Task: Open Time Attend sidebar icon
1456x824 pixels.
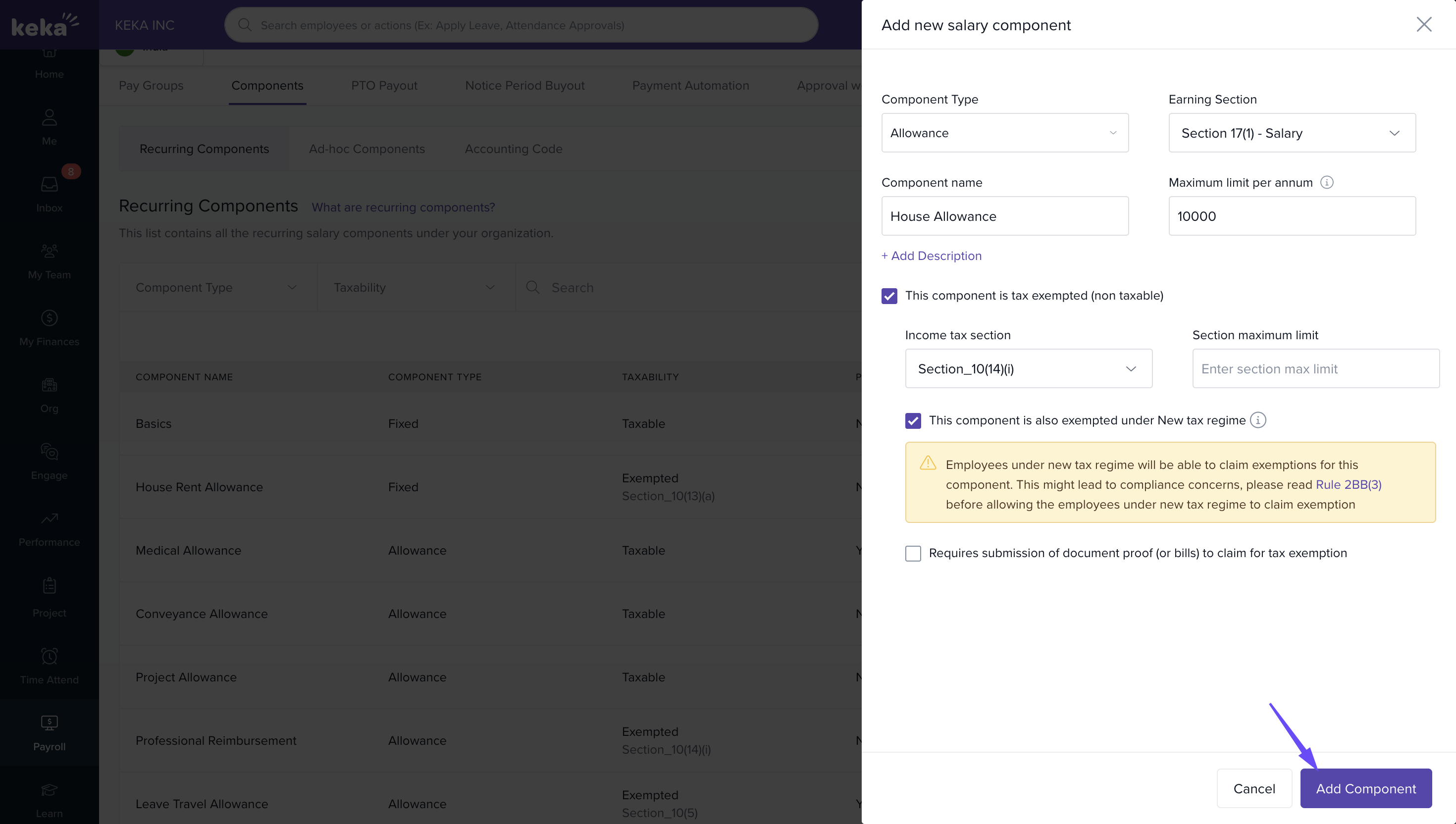Action: point(49,657)
